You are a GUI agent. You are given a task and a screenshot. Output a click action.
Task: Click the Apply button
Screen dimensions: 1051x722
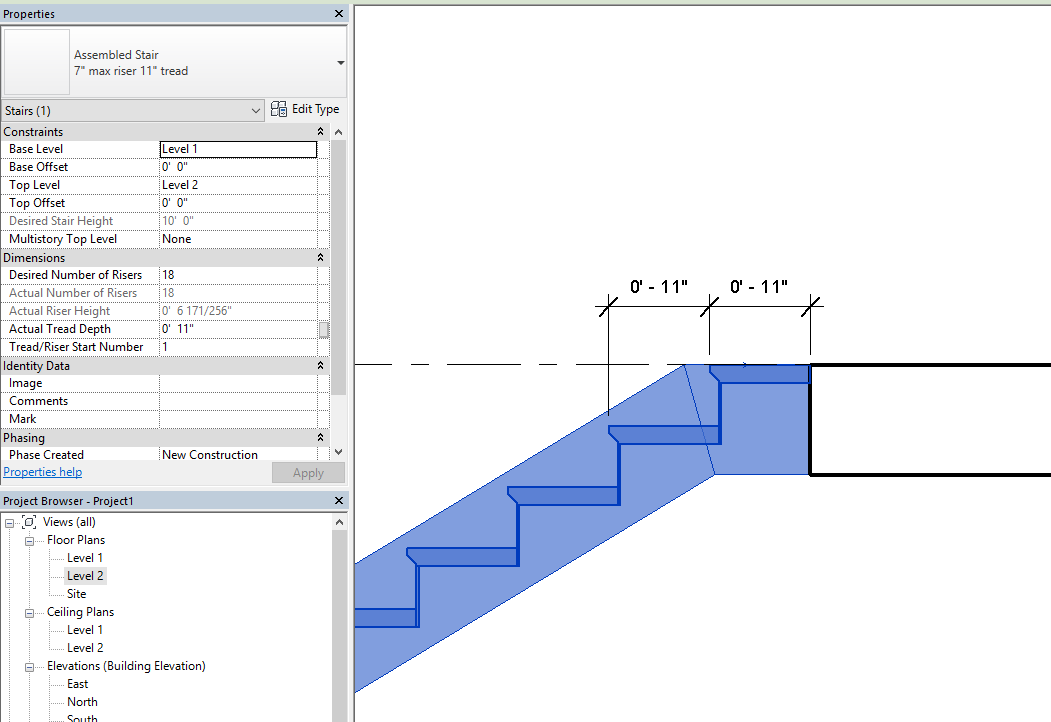308,473
